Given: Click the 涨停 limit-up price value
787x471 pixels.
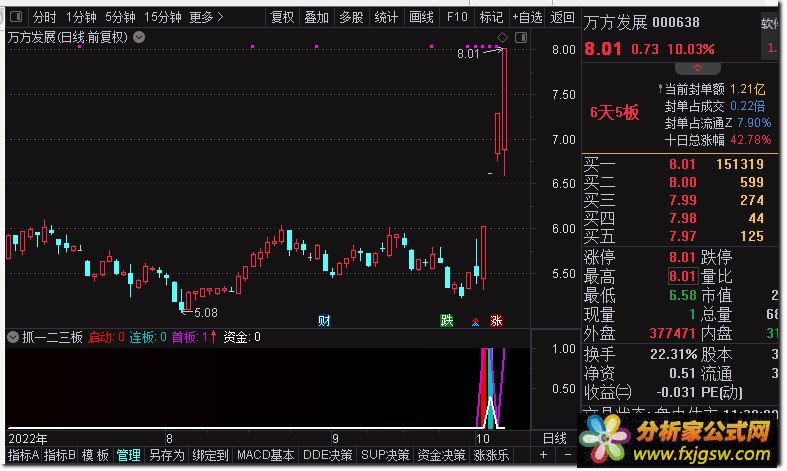Looking at the screenshot, I should coord(682,257).
